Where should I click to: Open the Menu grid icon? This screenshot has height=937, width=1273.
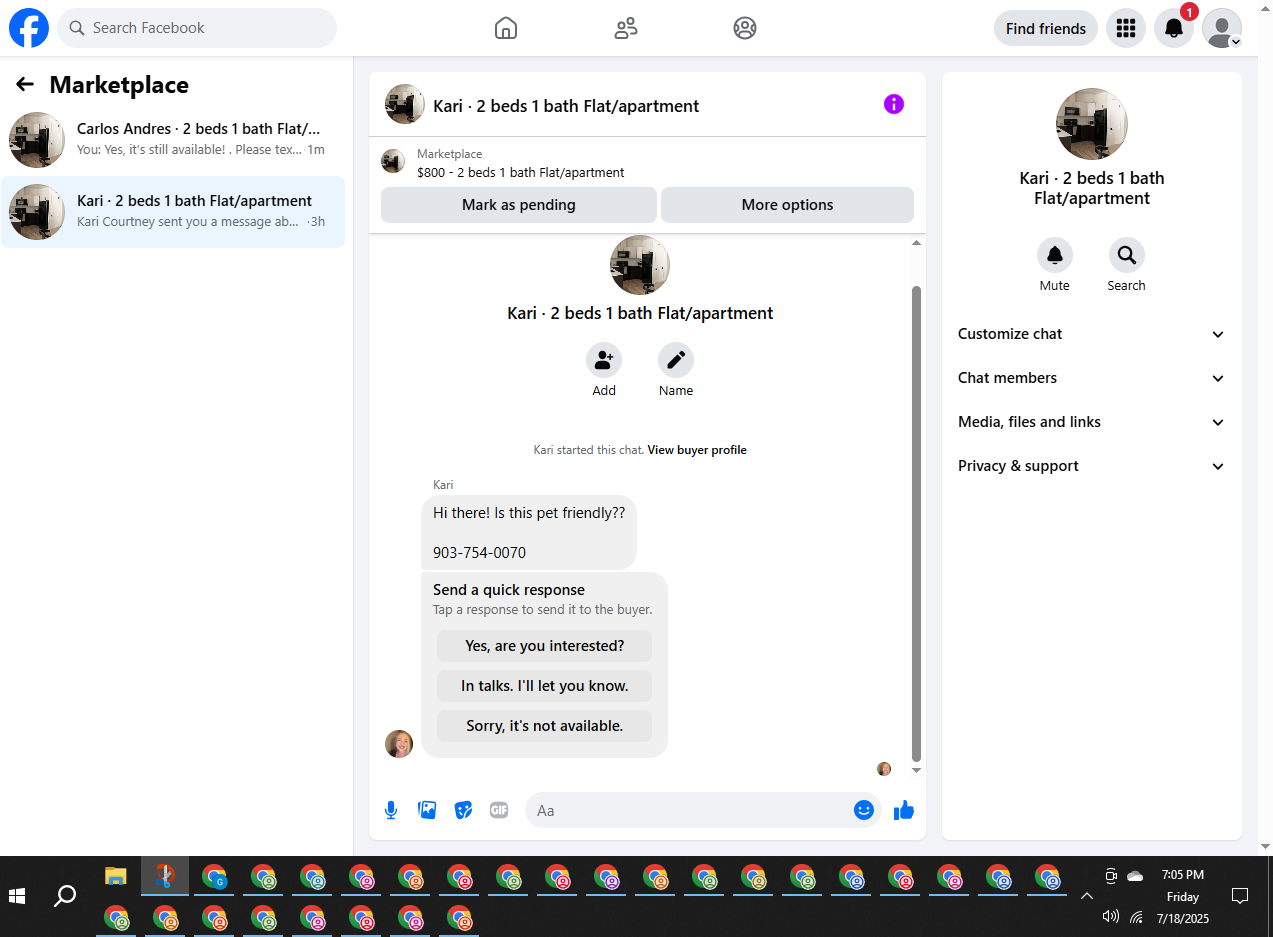pyautogui.click(x=1126, y=28)
